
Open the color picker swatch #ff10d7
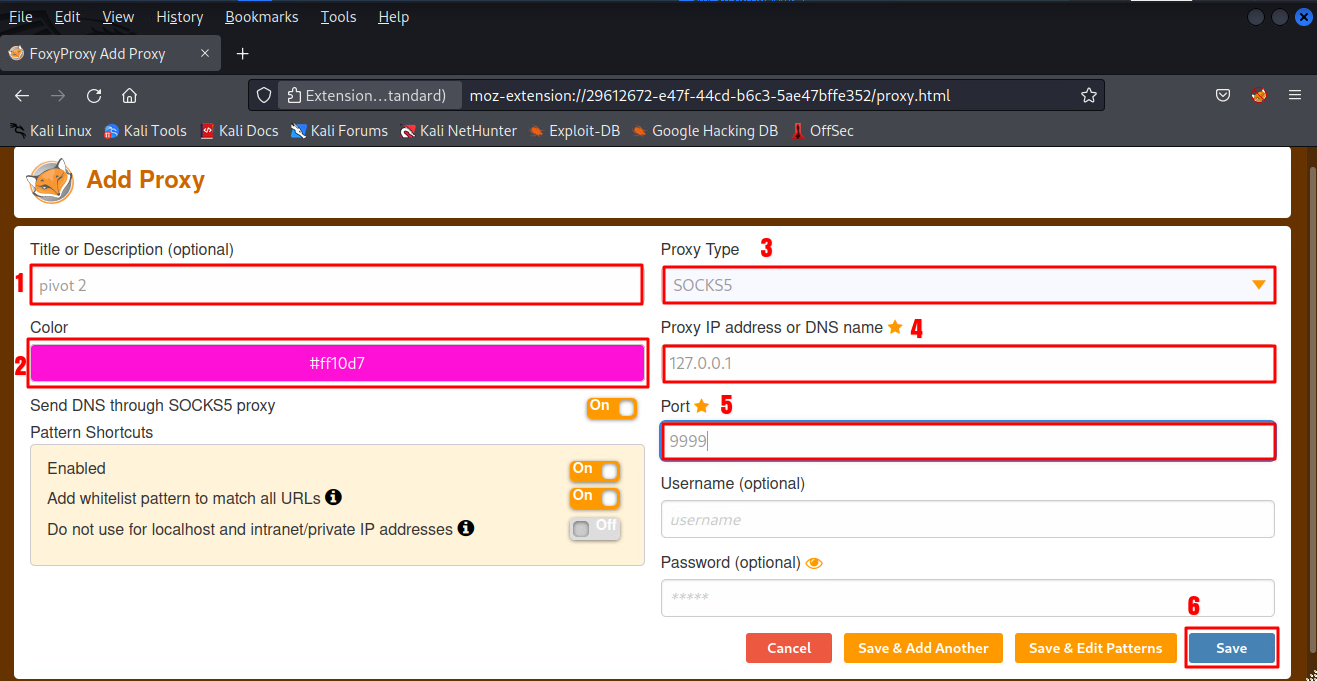pos(337,363)
